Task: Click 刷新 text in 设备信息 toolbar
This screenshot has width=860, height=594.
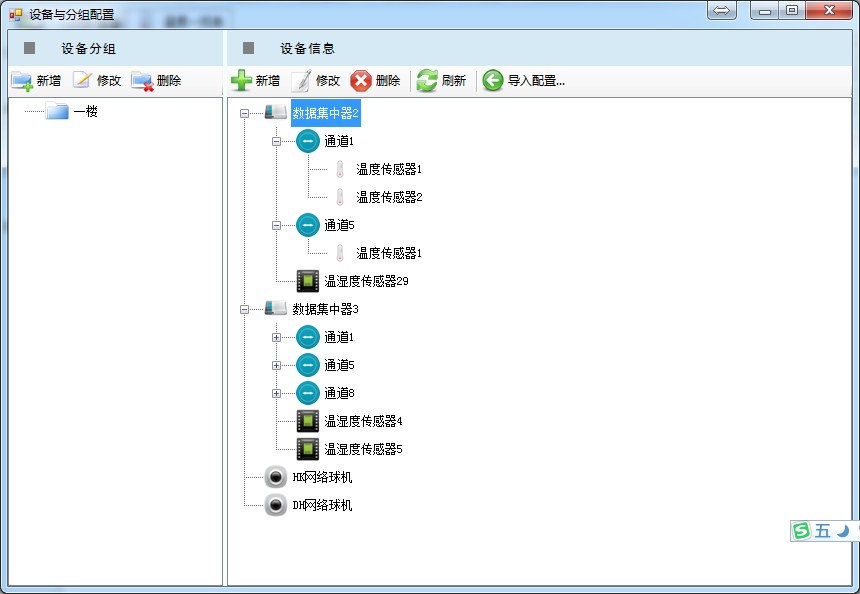Action: [x=454, y=81]
